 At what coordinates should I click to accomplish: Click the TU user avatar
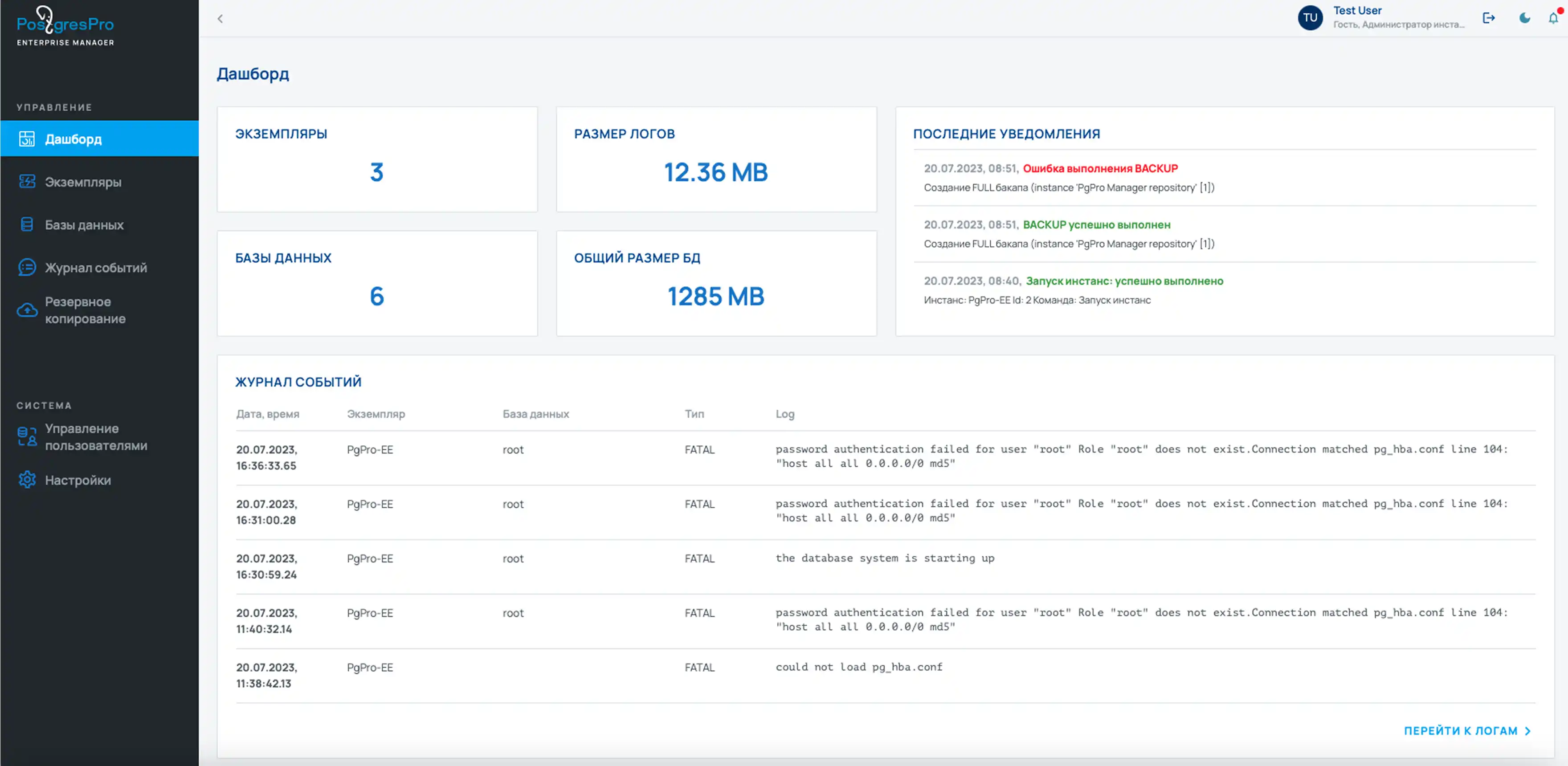click(1310, 18)
